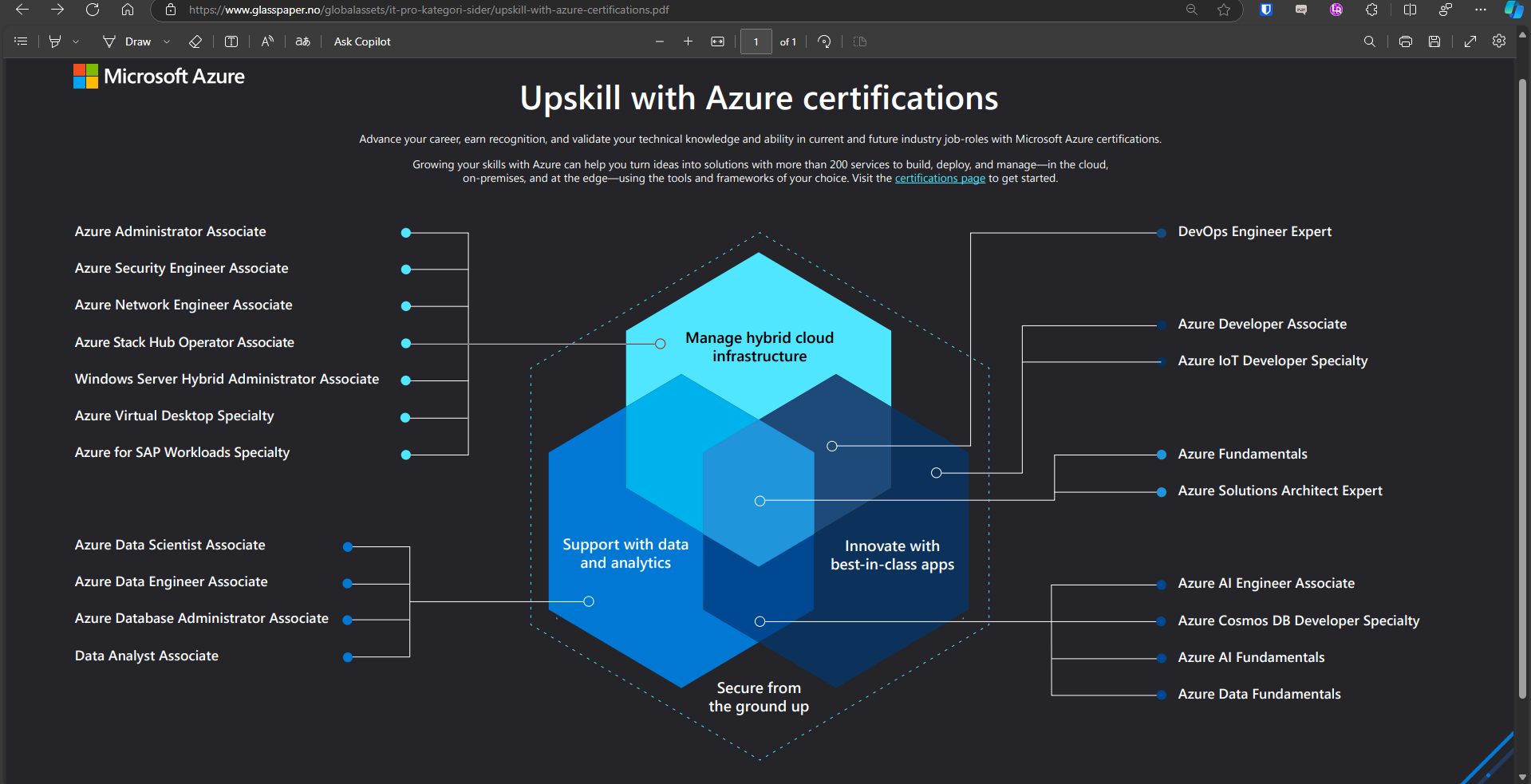Click Azure Solutions Architect Expert text

coord(1280,490)
